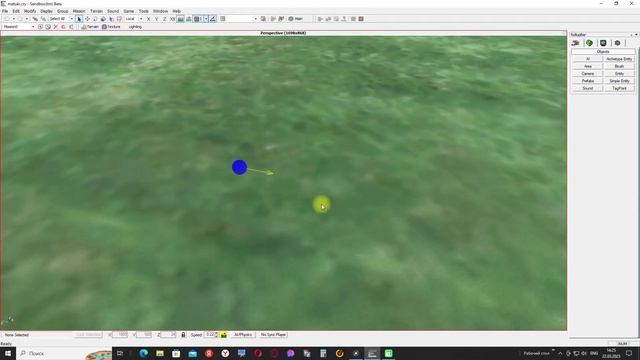Screen dimensions: 640x360
Task: Lock to XY plane
Action: (172, 19)
